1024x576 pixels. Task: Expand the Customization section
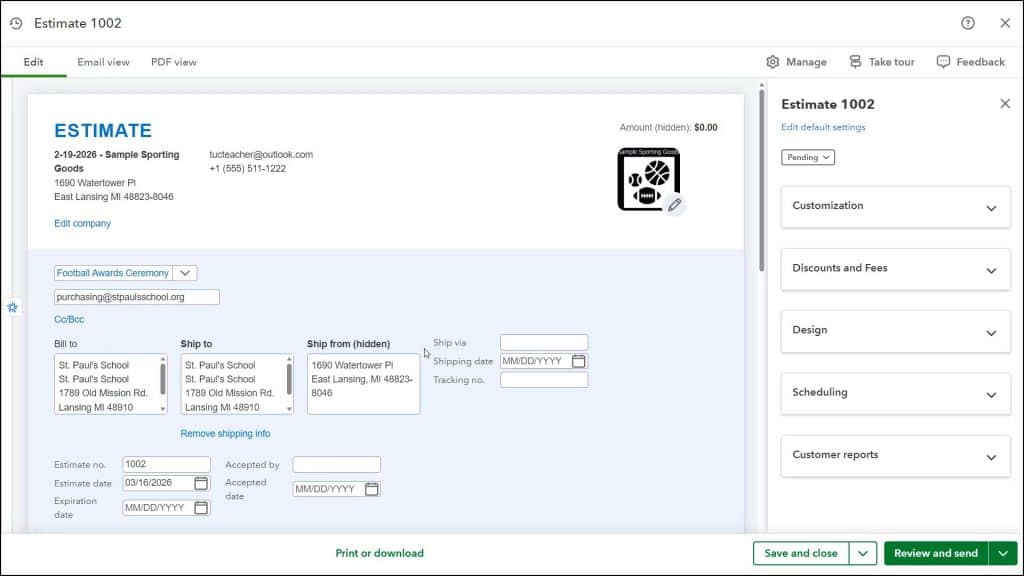tap(895, 206)
